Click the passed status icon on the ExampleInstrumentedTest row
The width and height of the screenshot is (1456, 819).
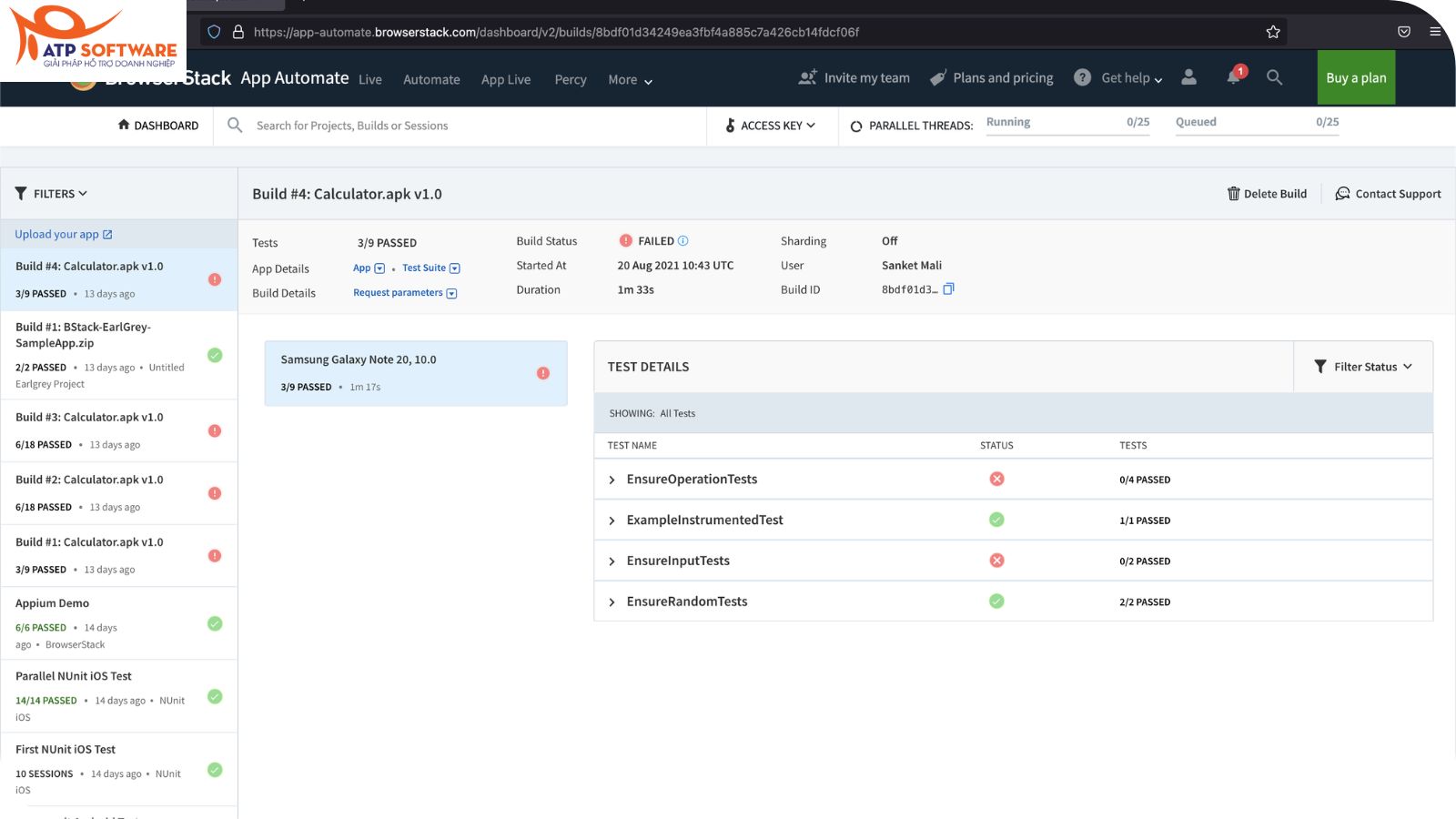[x=997, y=520]
